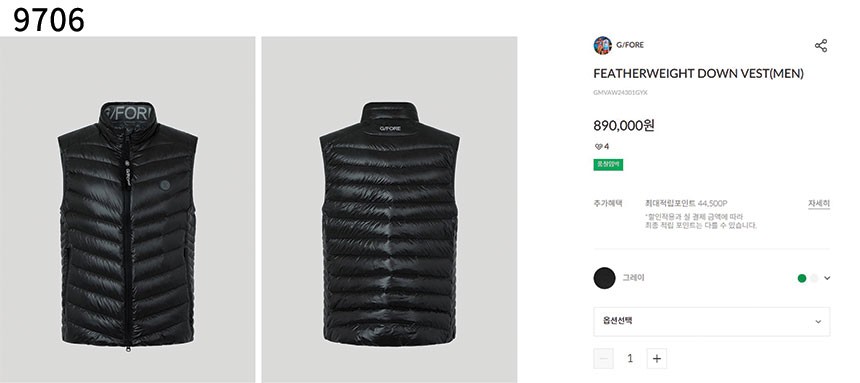Click the large black color swatch
The width and height of the screenshot is (860, 383).
point(604,278)
